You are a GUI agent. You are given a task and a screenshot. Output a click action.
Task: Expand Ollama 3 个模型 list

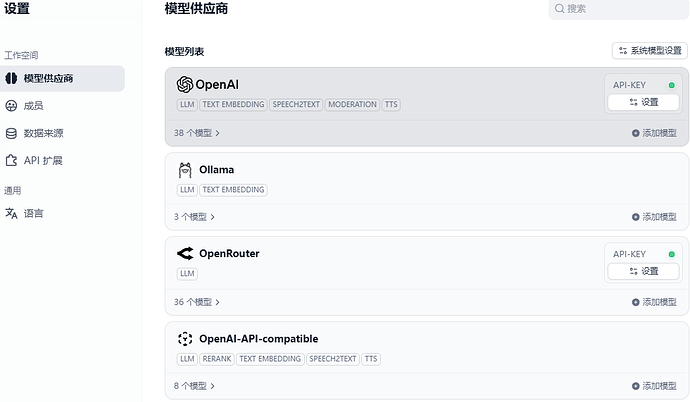click(x=194, y=216)
